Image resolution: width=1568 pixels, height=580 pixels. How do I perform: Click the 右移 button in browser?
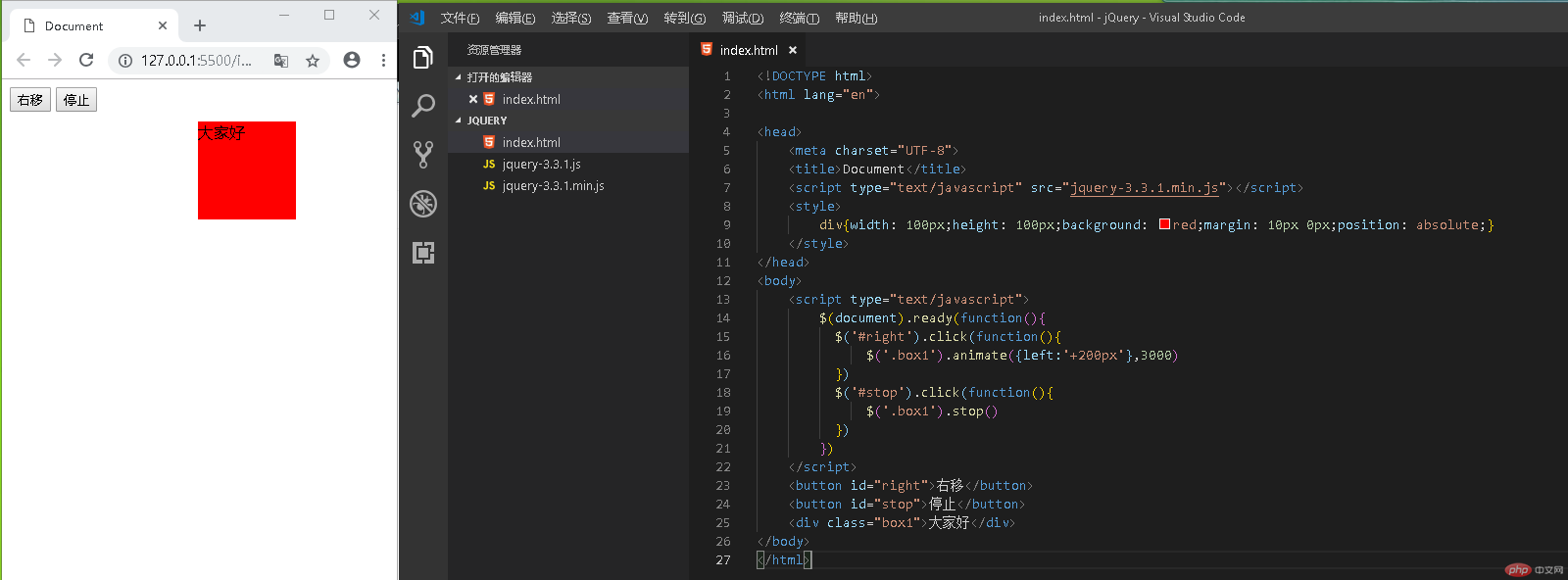point(30,100)
